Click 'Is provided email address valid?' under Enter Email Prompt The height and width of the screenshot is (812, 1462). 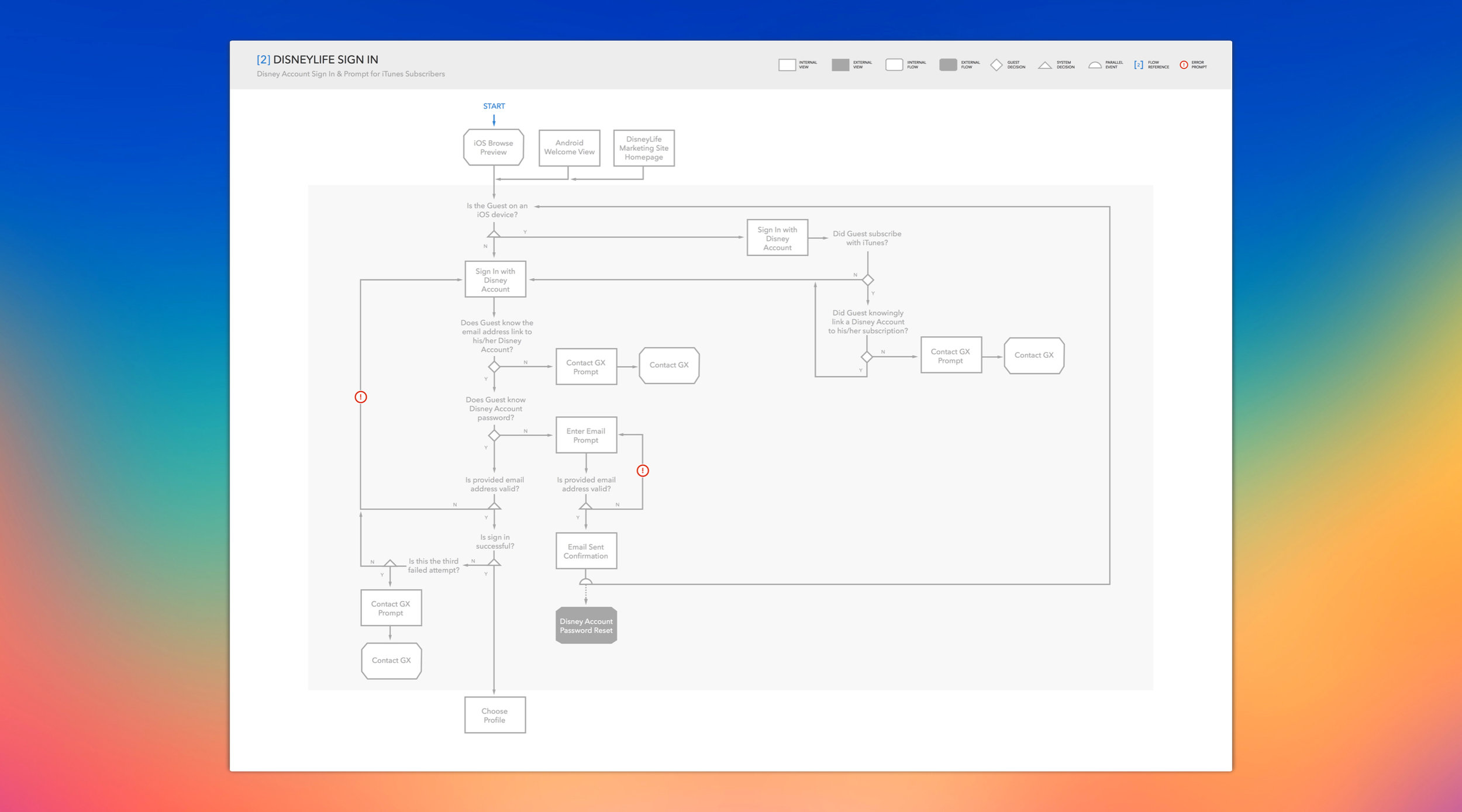tap(587, 485)
